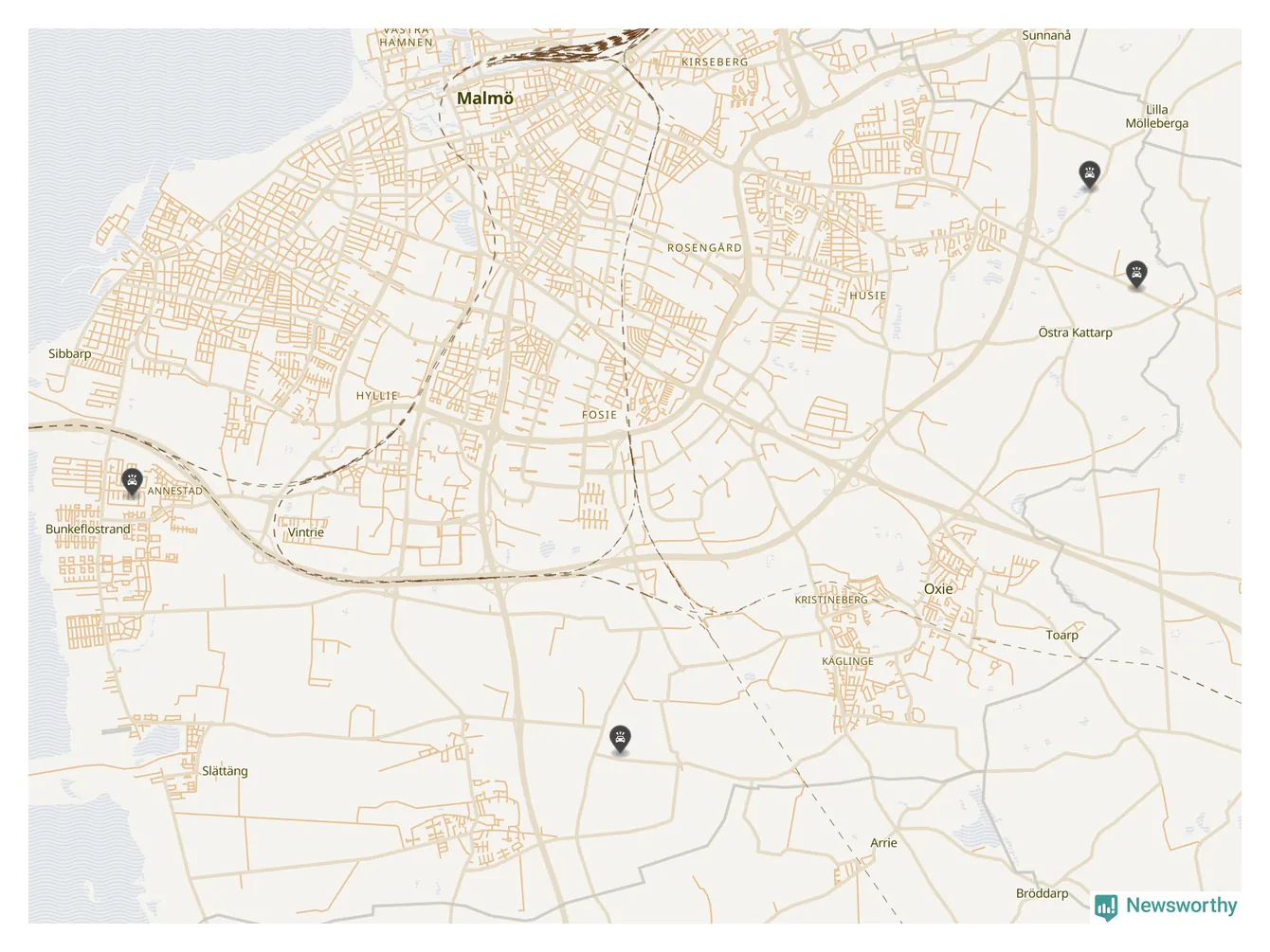
Task: Click the Lilla Mölleberga label
Action: (1157, 117)
